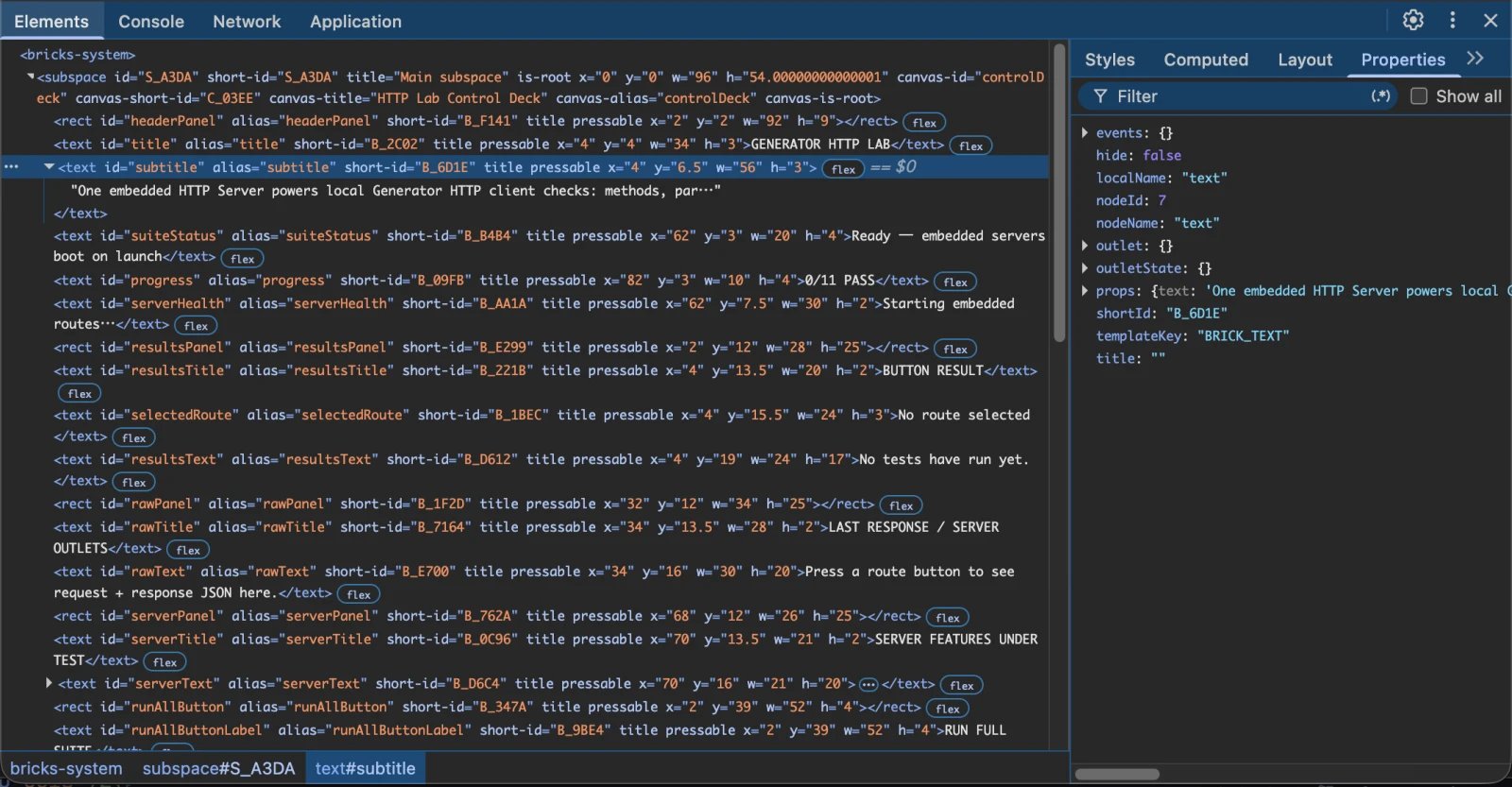Expand the outlet property
This screenshot has height=787, width=1512.
tap(1084, 246)
